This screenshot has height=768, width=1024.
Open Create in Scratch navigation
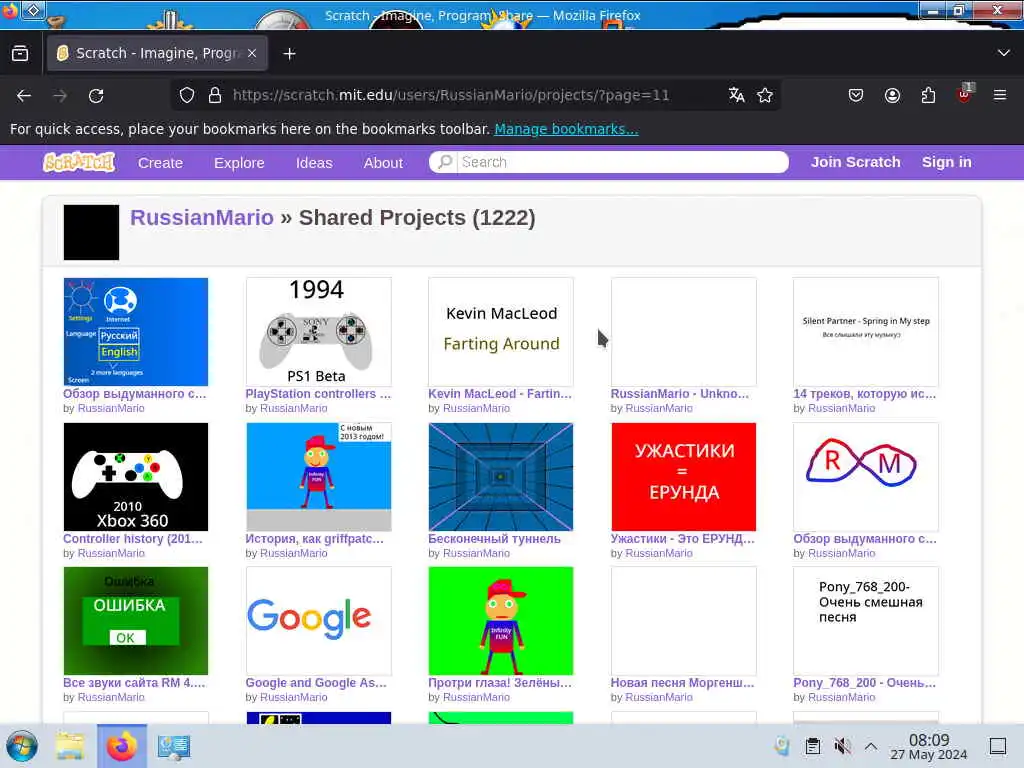pyautogui.click(x=160, y=163)
